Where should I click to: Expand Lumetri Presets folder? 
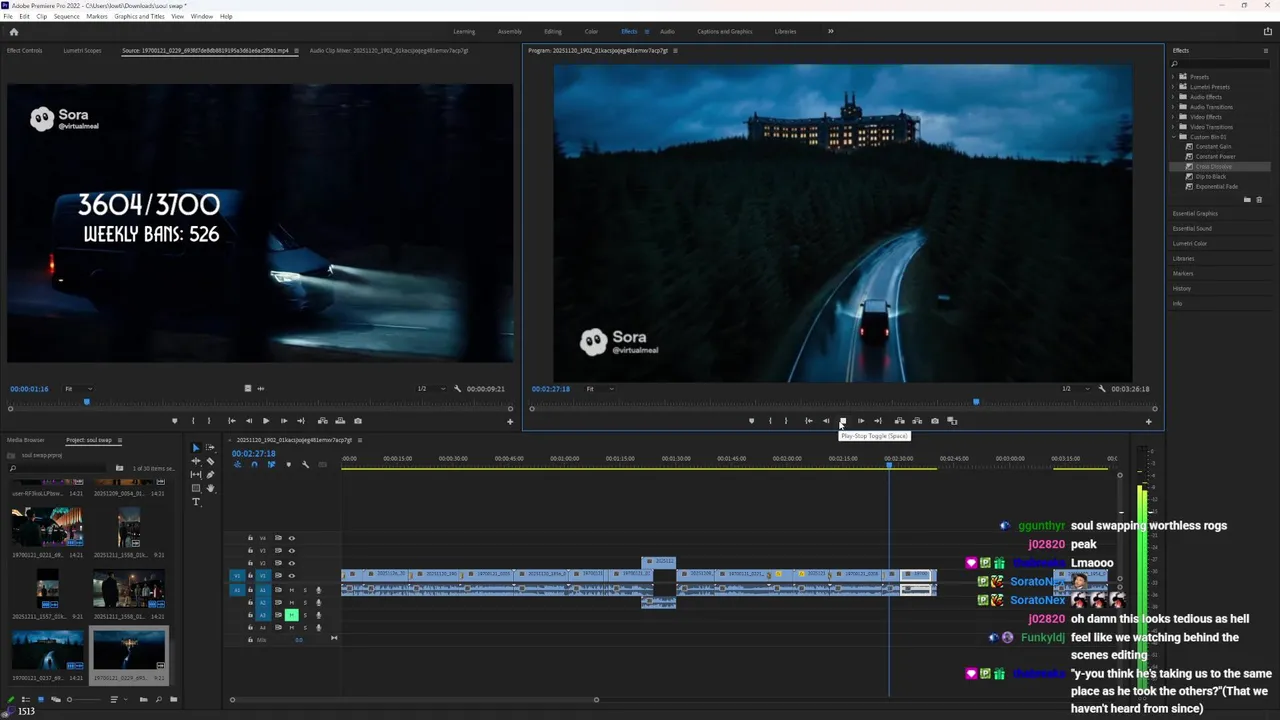click(x=1173, y=87)
